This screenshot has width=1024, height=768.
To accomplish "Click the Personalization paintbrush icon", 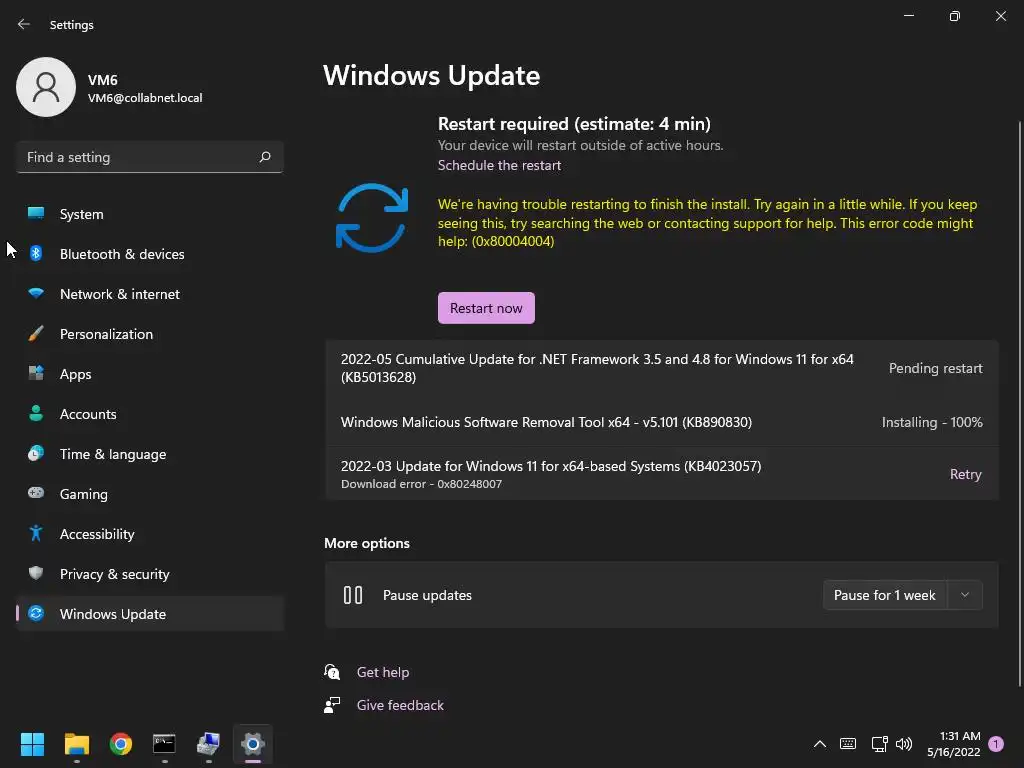I will click(36, 334).
